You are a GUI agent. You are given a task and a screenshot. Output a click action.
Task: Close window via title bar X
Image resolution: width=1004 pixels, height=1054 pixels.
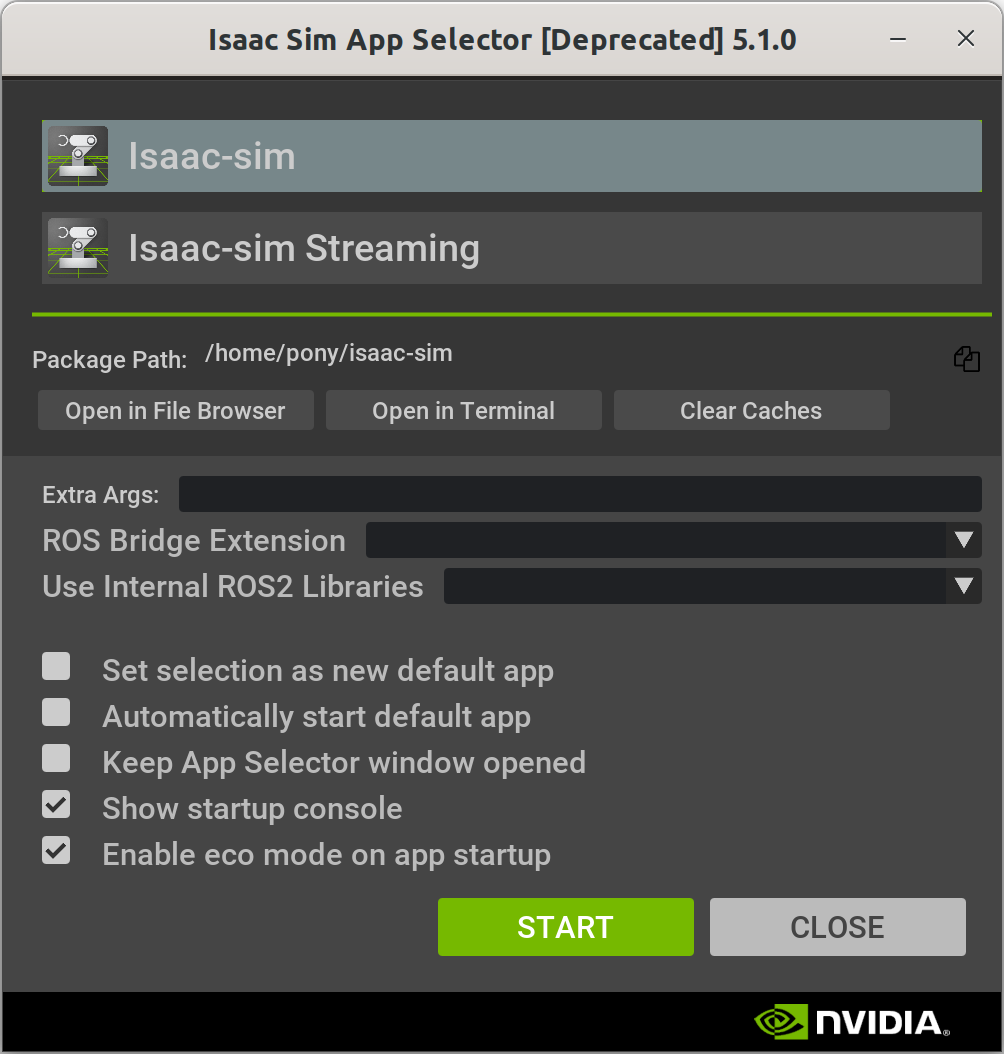point(966,38)
